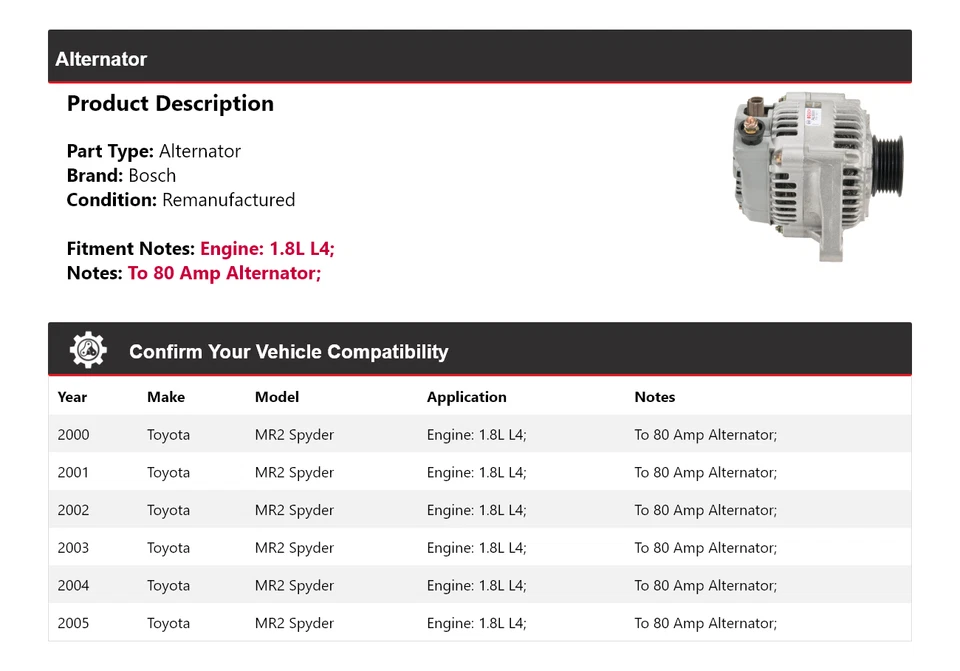Click the Application column header

pyautogui.click(x=467, y=397)
